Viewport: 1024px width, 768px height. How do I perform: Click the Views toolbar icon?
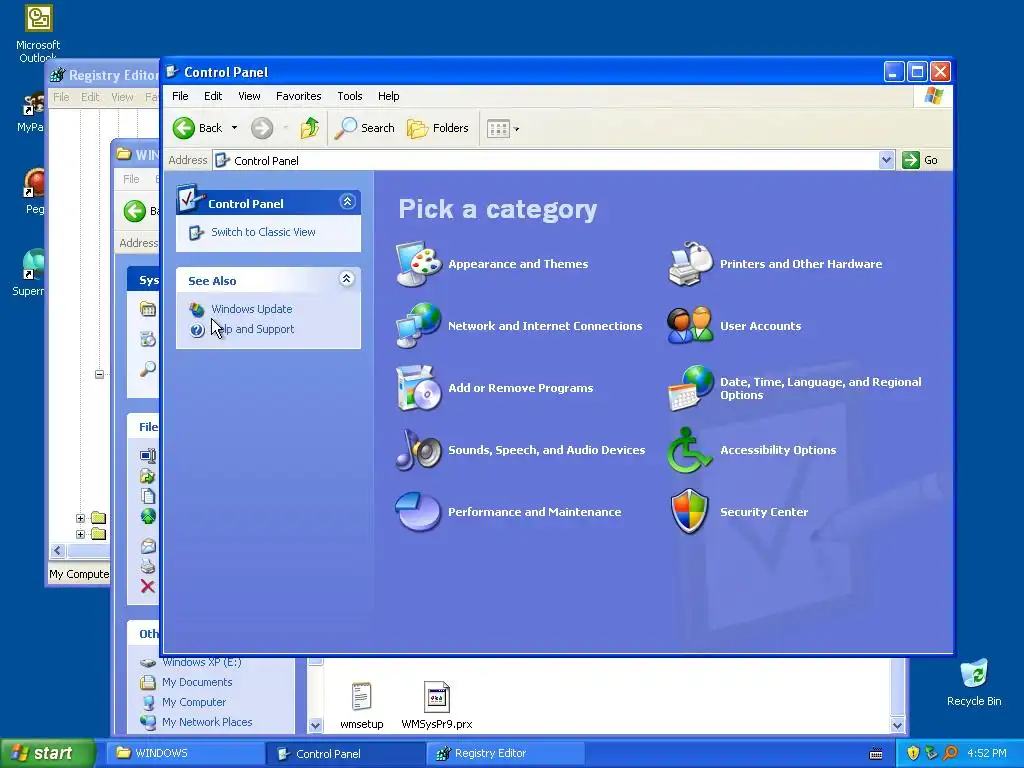click(x=498, y=129)
